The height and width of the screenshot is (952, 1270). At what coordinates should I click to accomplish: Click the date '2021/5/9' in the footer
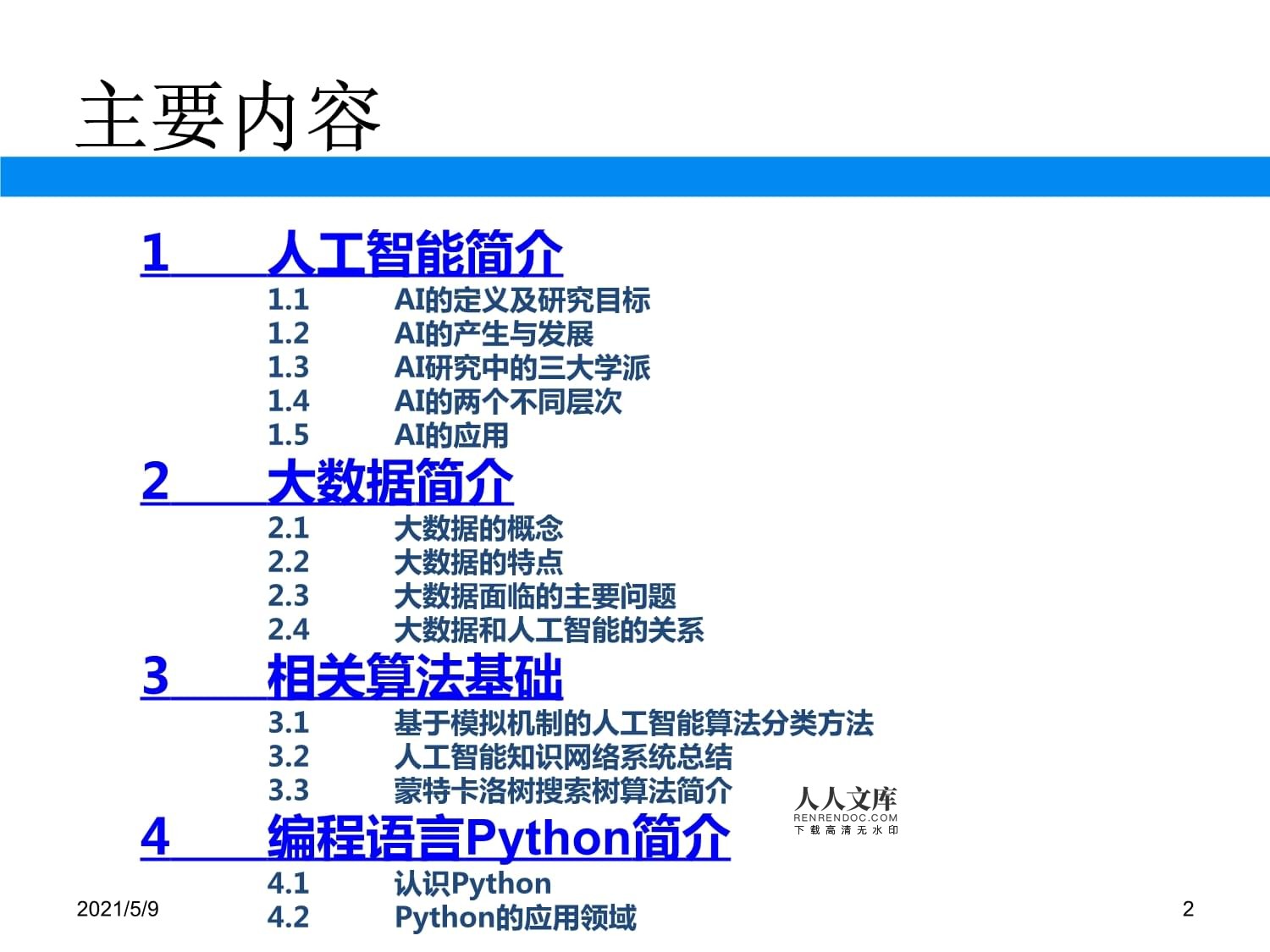click(118, 909)
